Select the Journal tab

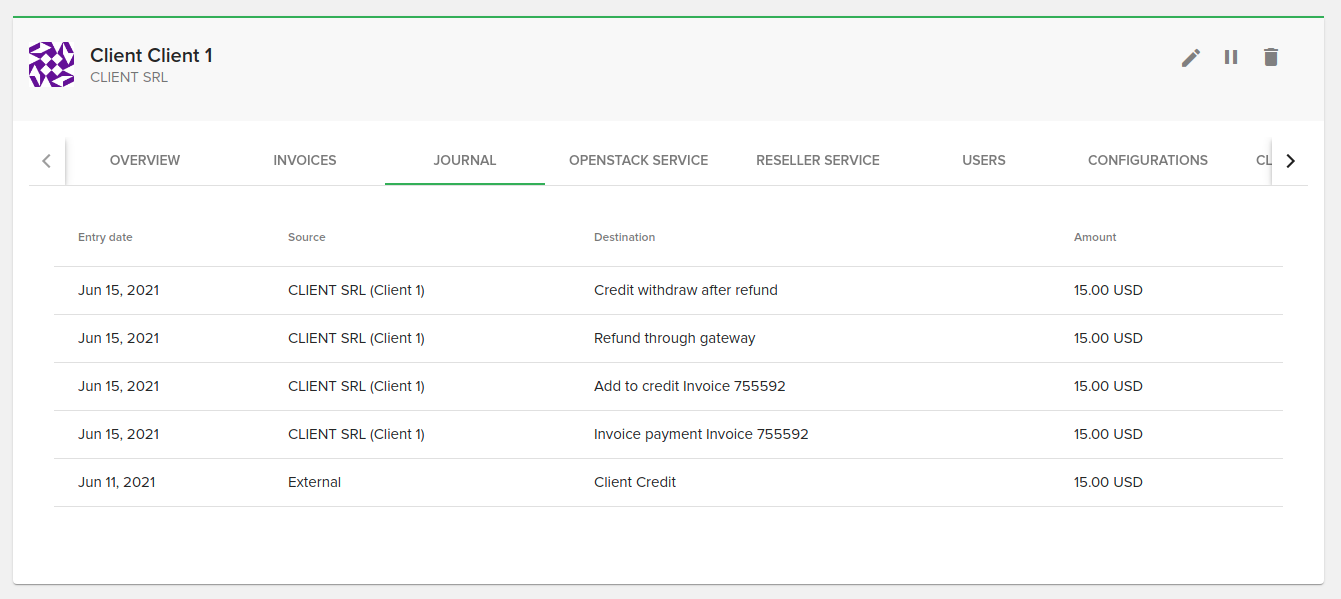pos(465,160)
